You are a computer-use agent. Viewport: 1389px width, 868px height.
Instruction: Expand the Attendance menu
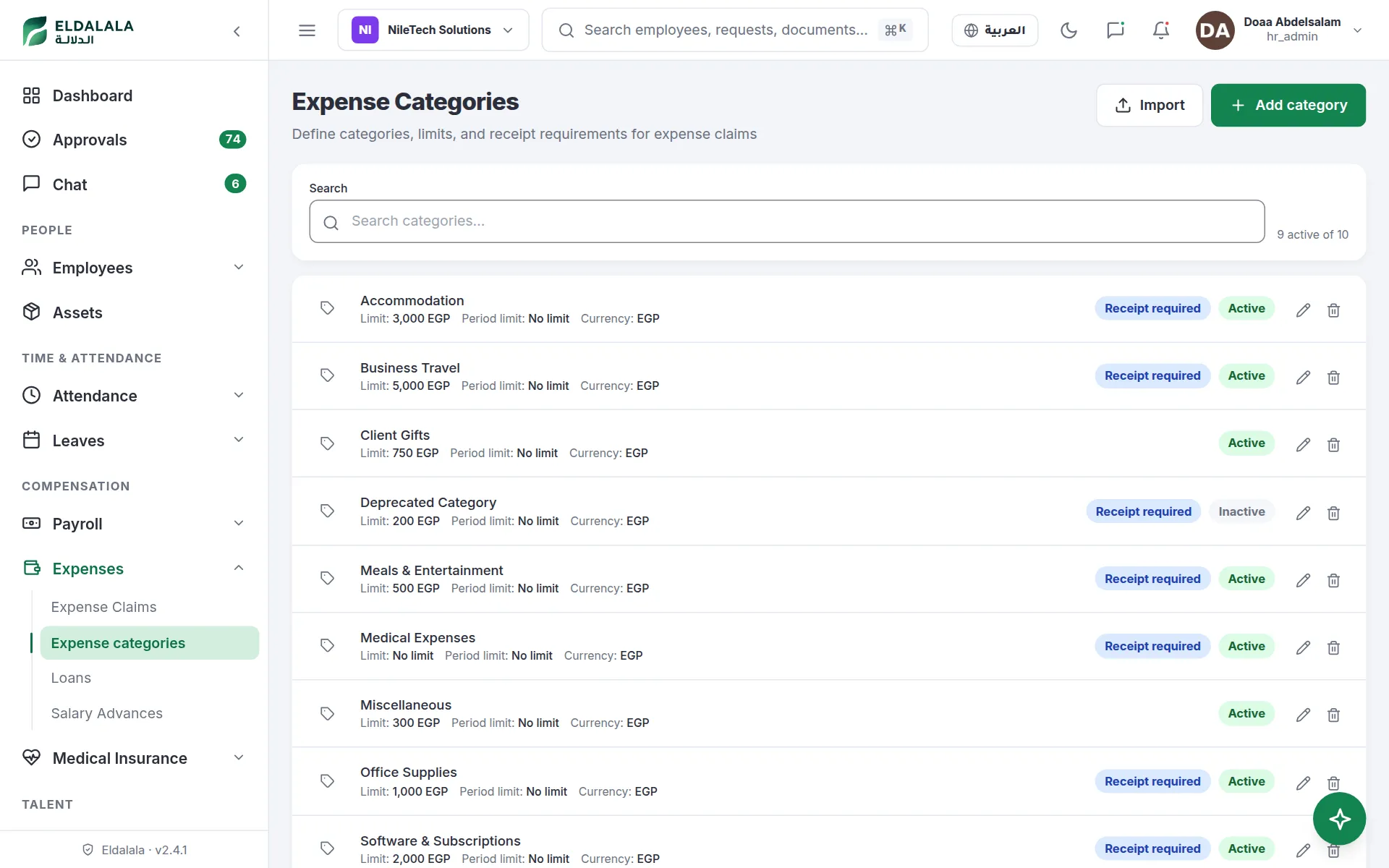pyautogui.click(x=134, y=396)
